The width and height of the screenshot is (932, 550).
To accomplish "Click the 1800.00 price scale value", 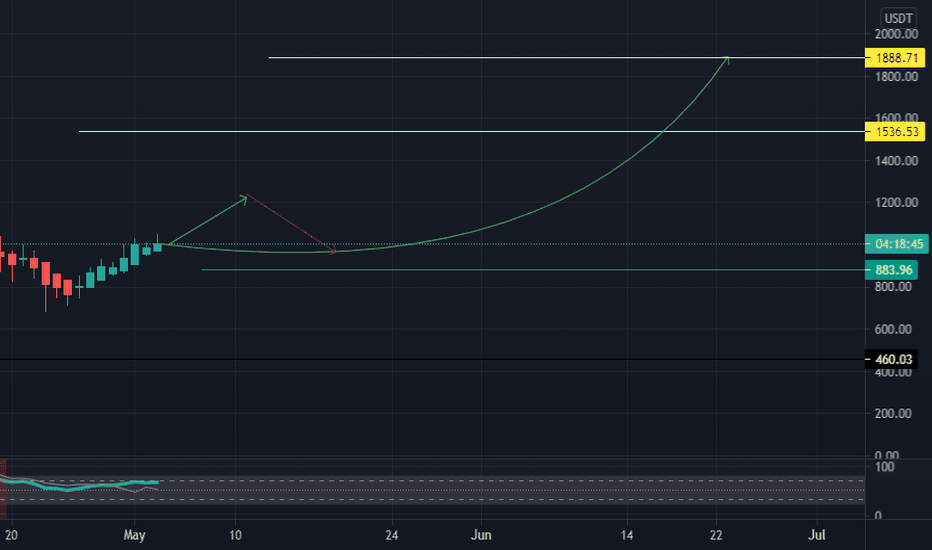I will [x=896, y=77].
